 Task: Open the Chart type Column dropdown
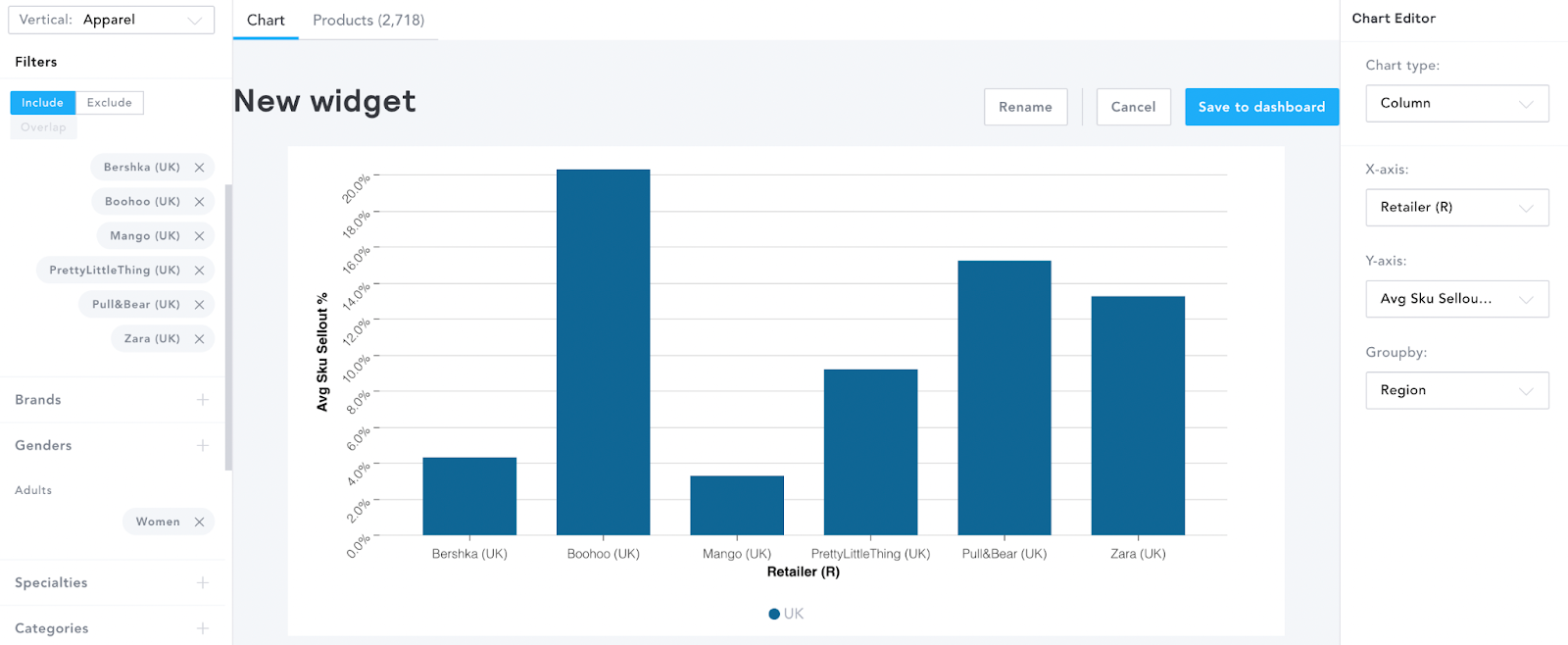click(1457, 104)
